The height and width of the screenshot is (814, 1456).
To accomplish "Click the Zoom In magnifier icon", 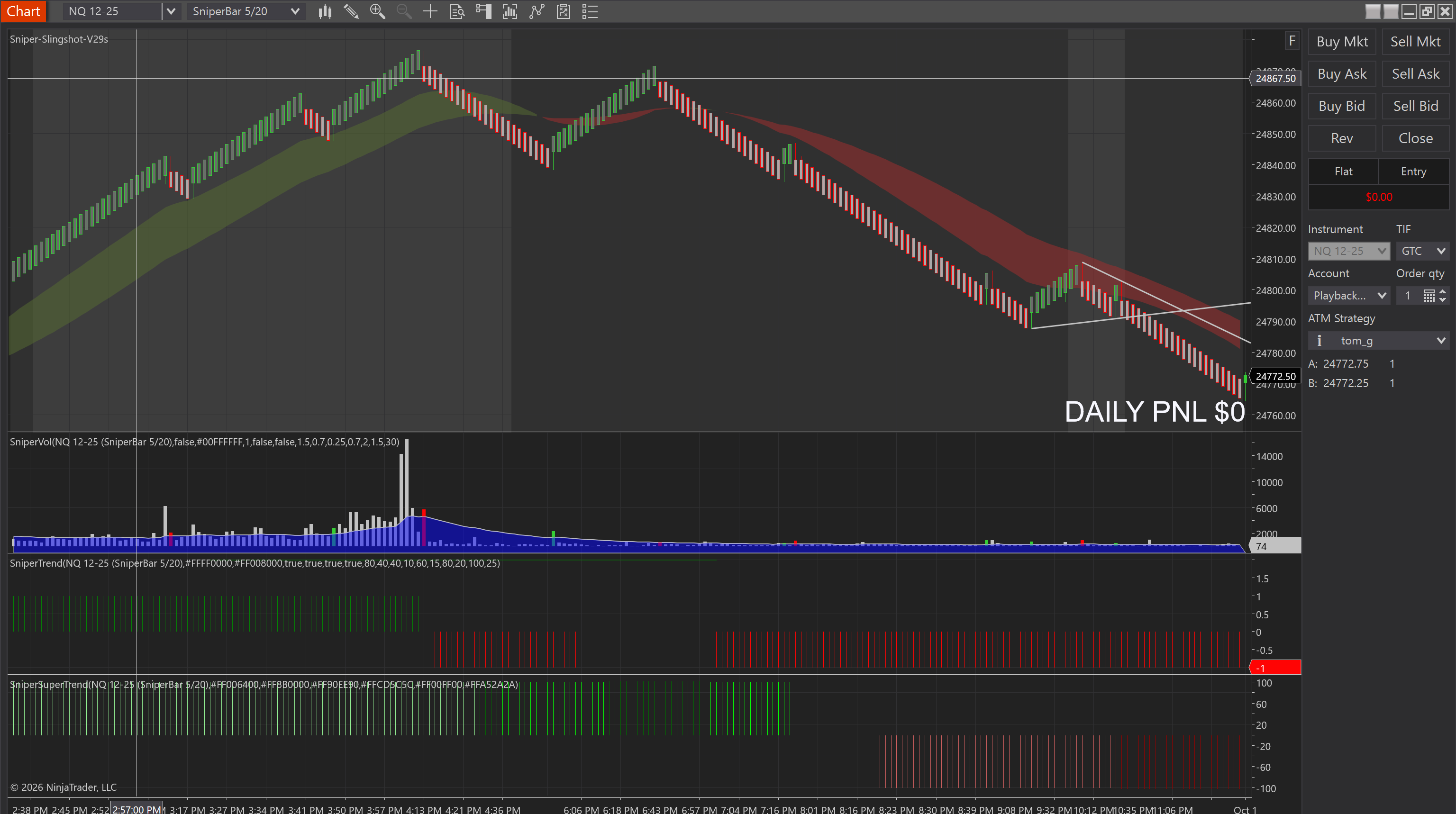I will pyautogui.click(x=377, y=11).
